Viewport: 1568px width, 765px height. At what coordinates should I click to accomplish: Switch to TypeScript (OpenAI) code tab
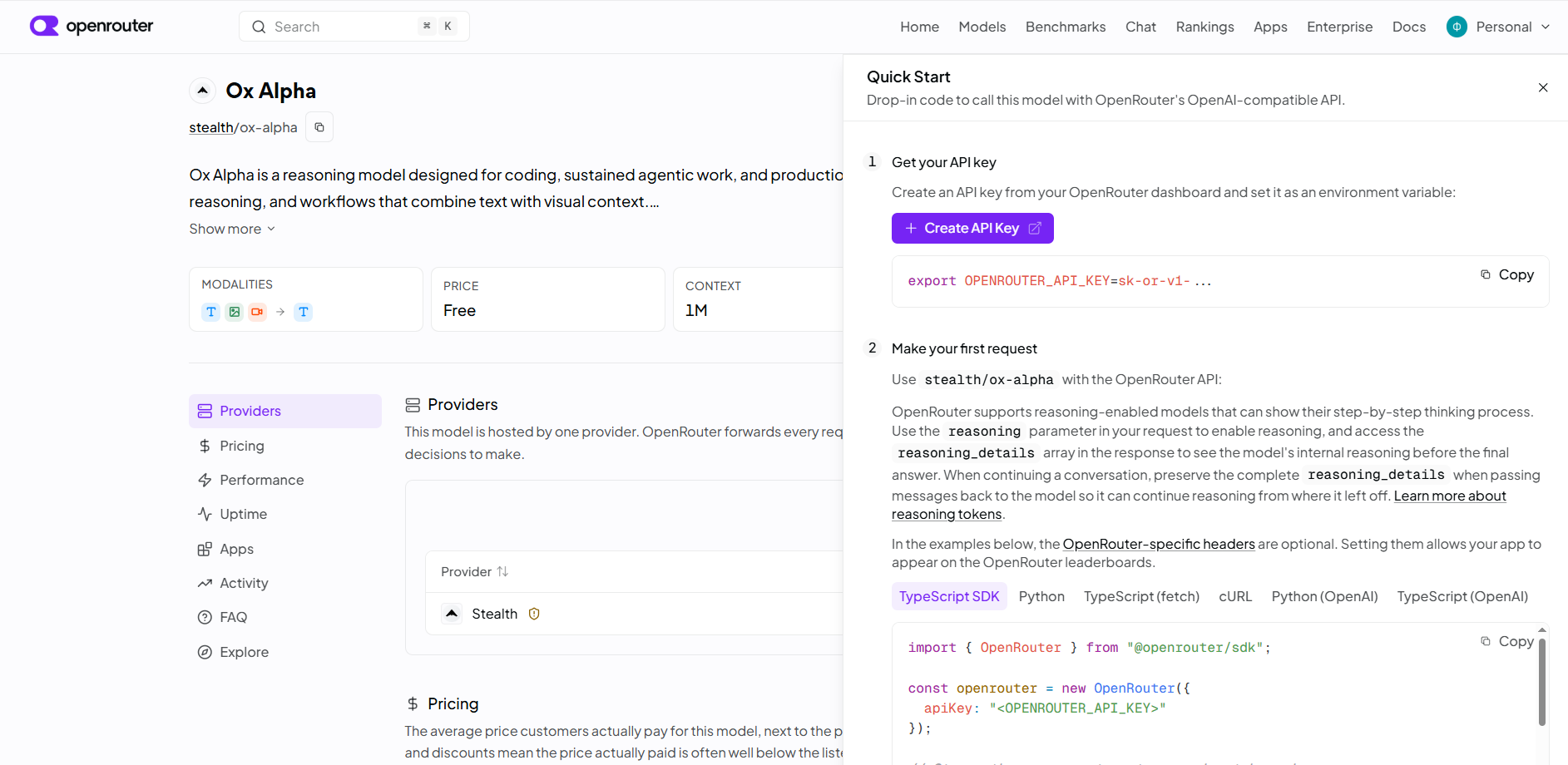pyautogui.click(x=1462, y=596)
